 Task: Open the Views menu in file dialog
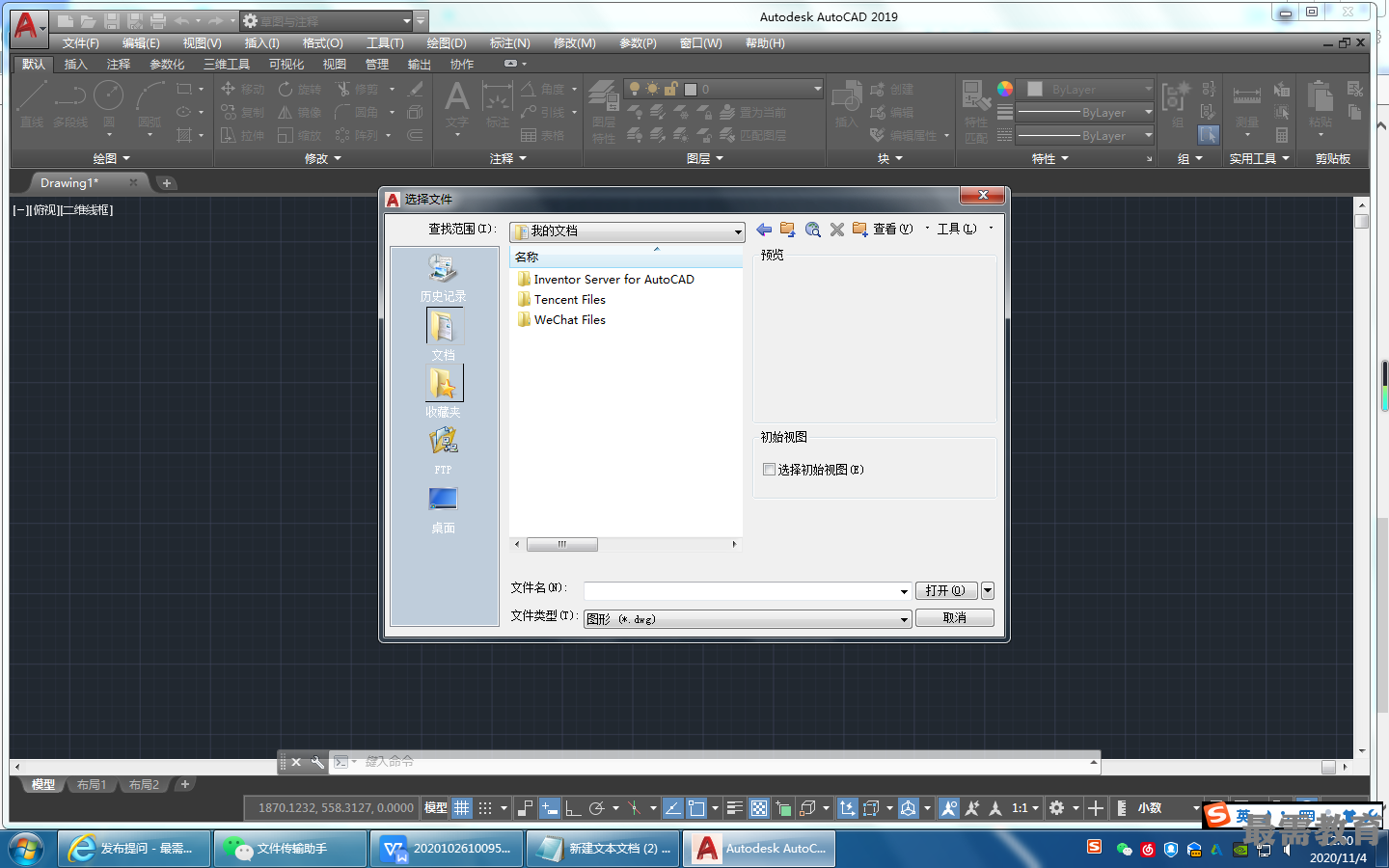tap(892, 230)
